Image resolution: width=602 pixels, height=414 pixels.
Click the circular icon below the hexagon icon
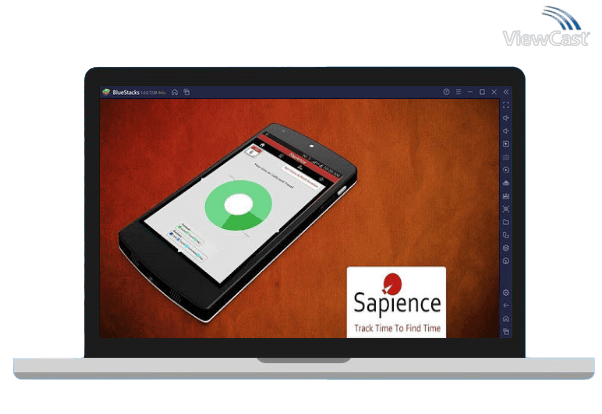tap(506, 261)
